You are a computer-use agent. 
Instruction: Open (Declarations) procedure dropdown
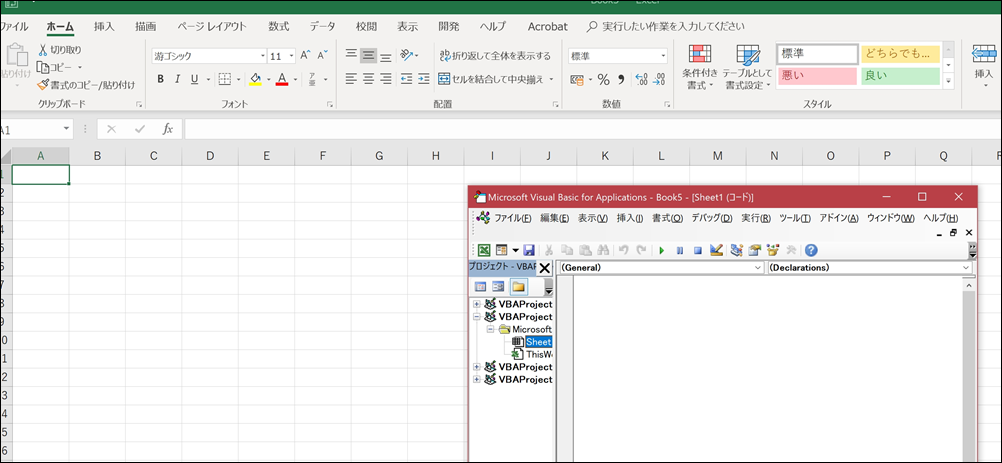966,268
